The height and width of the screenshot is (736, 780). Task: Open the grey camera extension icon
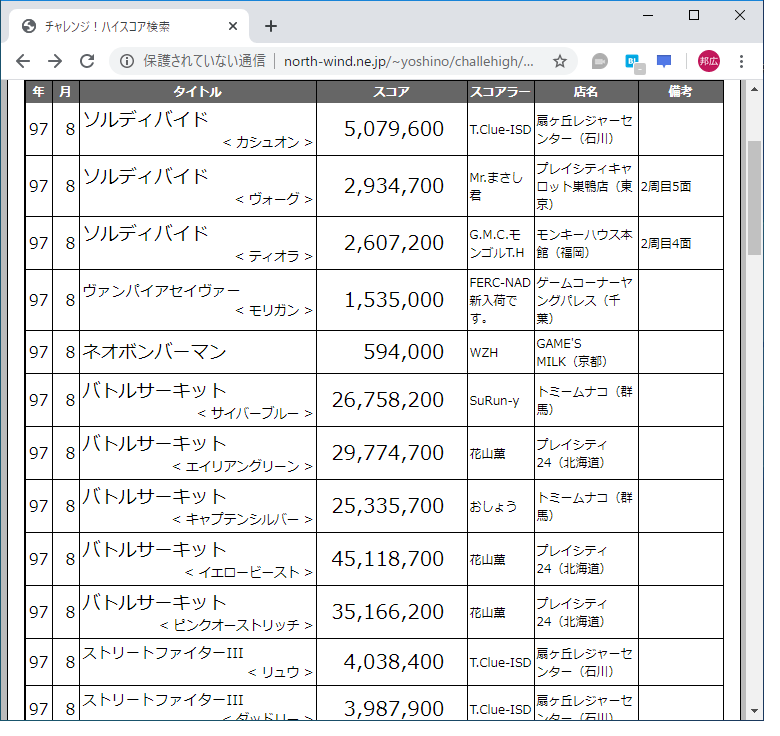(x=599, y=62)
